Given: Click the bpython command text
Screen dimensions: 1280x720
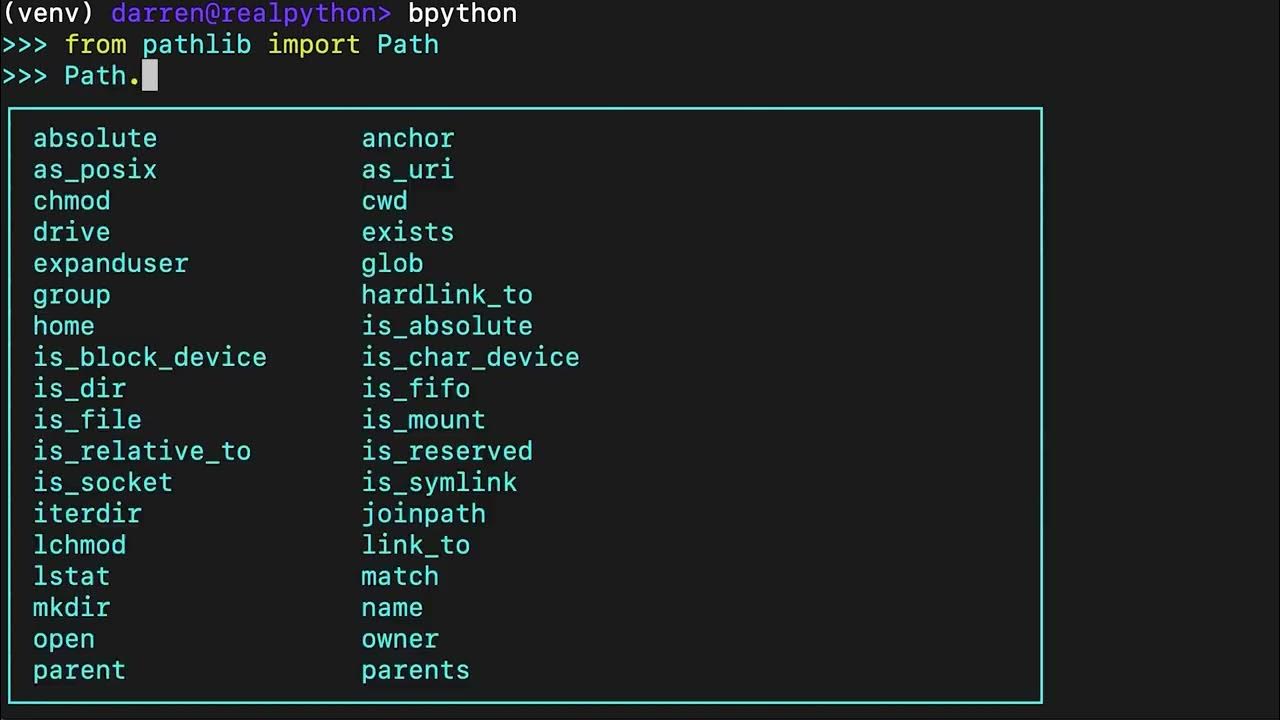Looking at the screenshot, I should coord(462,14).
